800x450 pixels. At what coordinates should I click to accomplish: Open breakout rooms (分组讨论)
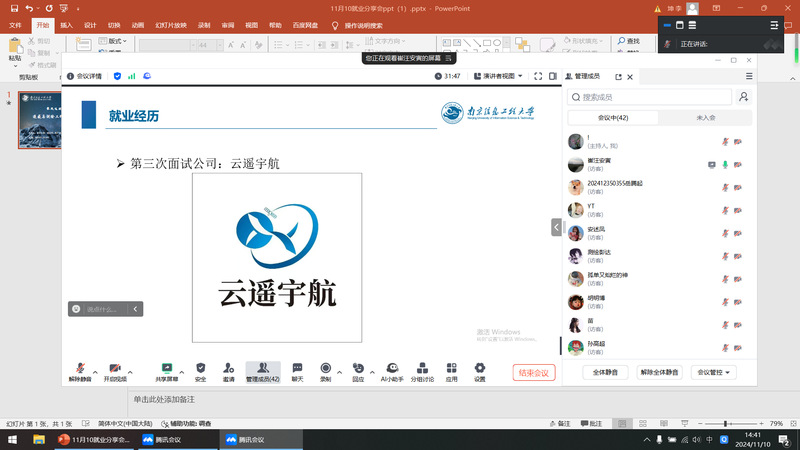coord(422,372)
